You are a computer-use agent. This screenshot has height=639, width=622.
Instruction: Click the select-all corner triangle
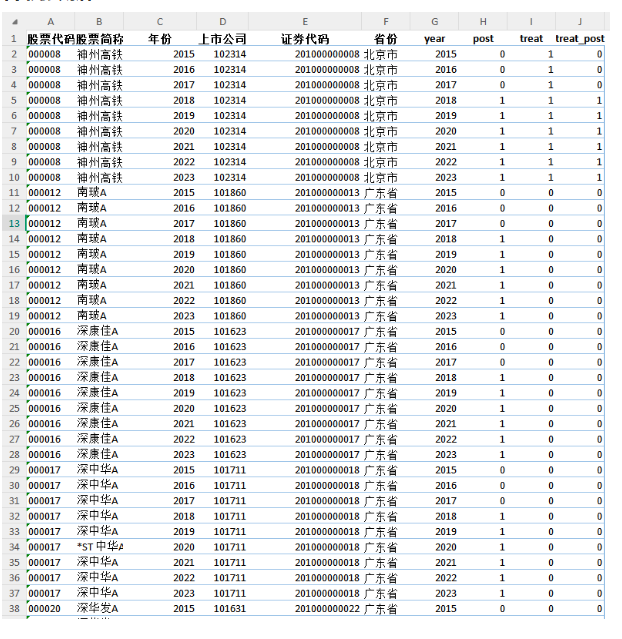click(x=15, y=22)
